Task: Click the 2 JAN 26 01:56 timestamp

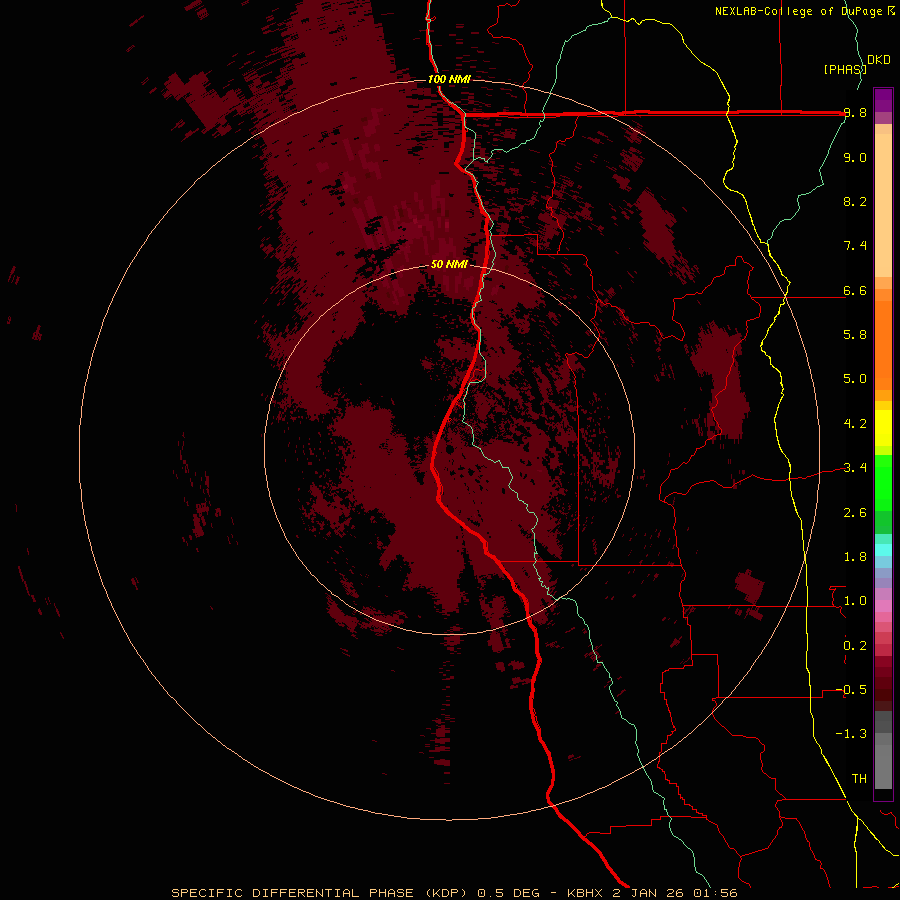Action: point(675,893)
